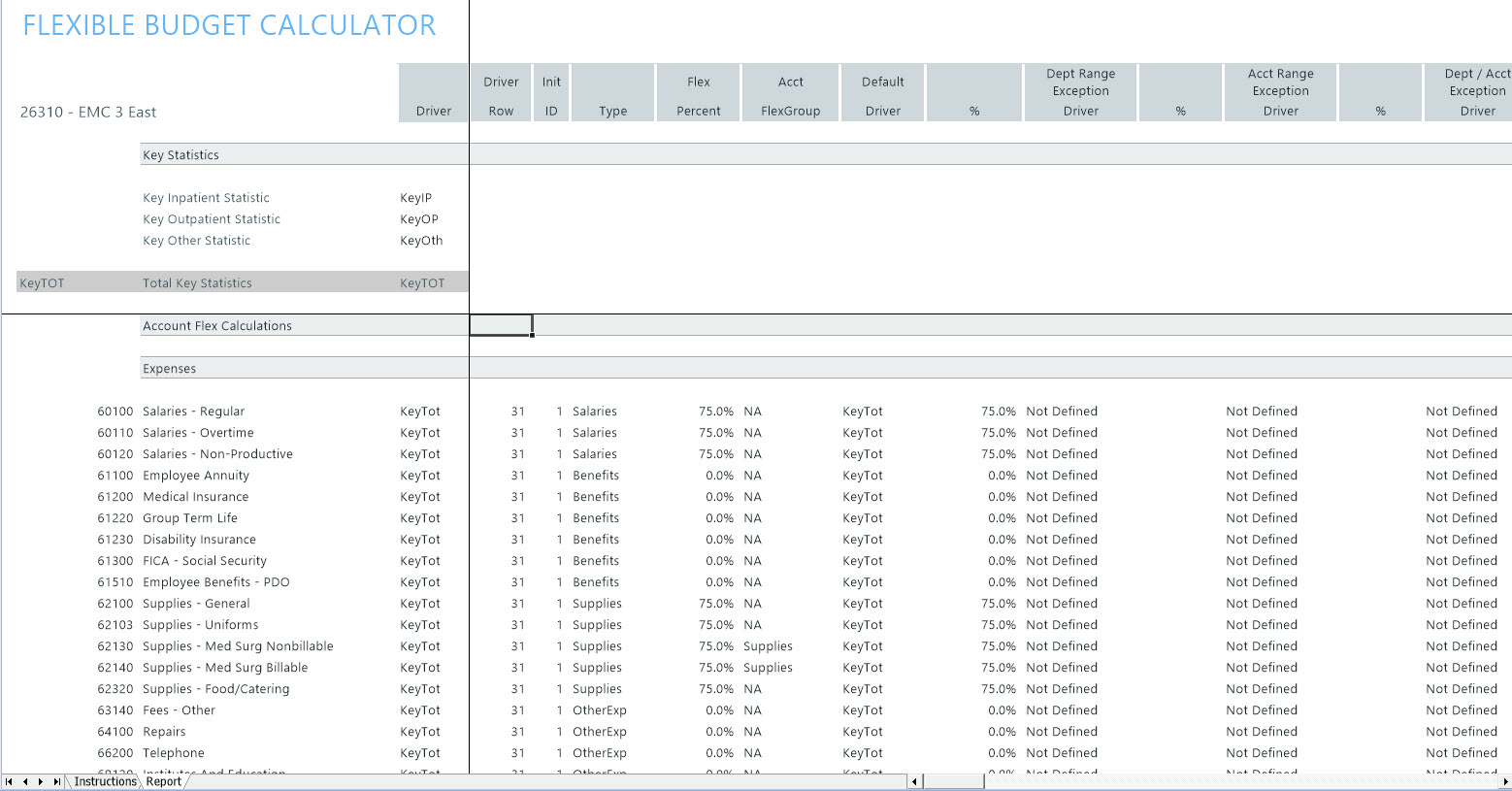
Task: Click horizontal scrollbar right arrow
Action: pos(1505,781)
